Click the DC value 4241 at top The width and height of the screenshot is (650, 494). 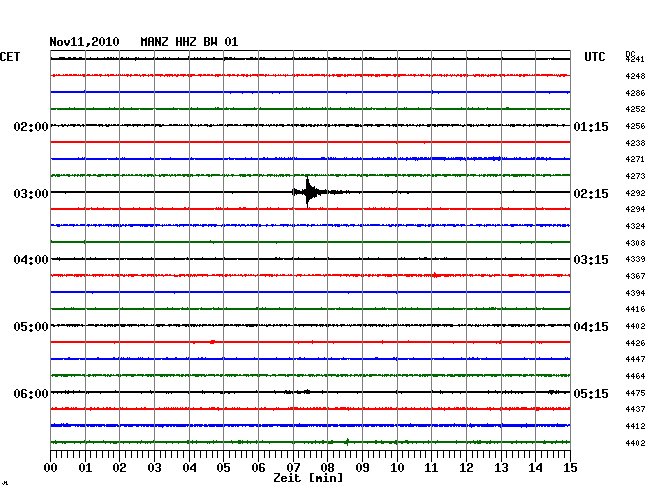[634, 60]
